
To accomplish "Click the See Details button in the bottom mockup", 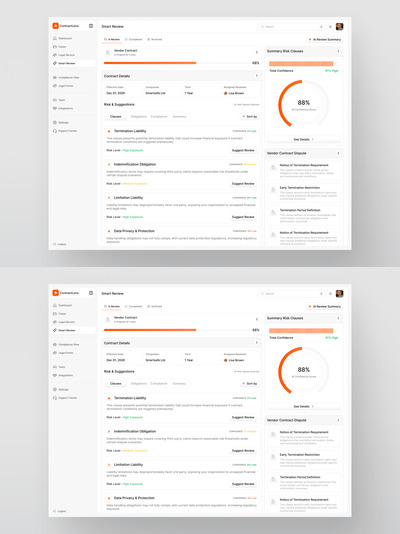I will pos(303,406).
